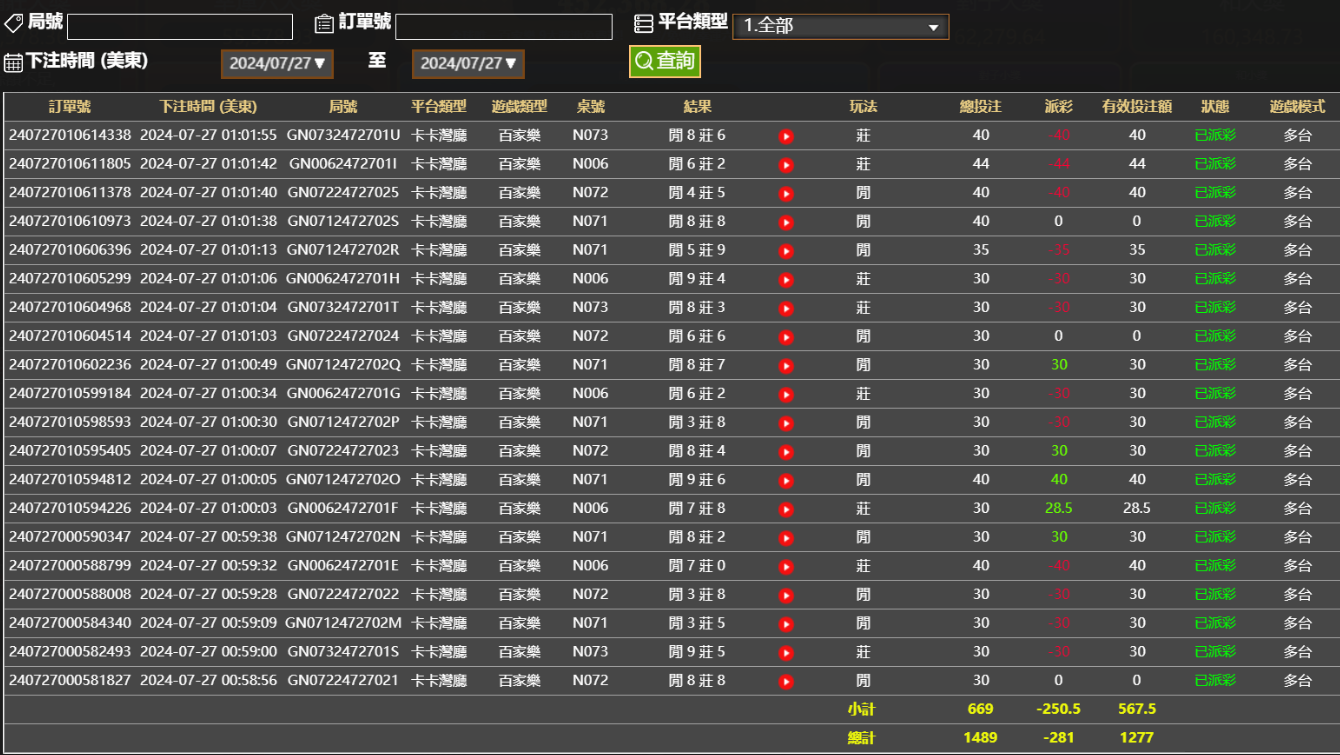
Task: Play the result video for order 240727010614338
Action: point(786,135)
